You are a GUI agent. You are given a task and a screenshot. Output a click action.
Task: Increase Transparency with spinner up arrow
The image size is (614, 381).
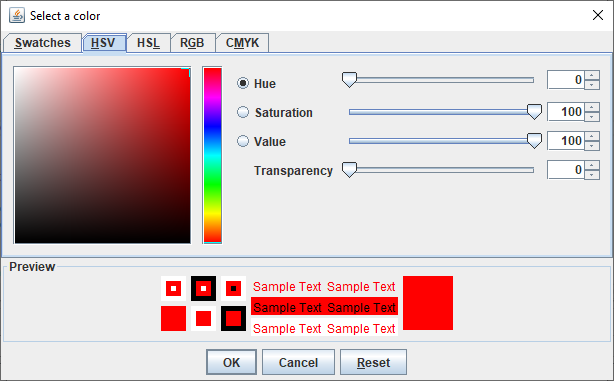click(x=592, y=165)
